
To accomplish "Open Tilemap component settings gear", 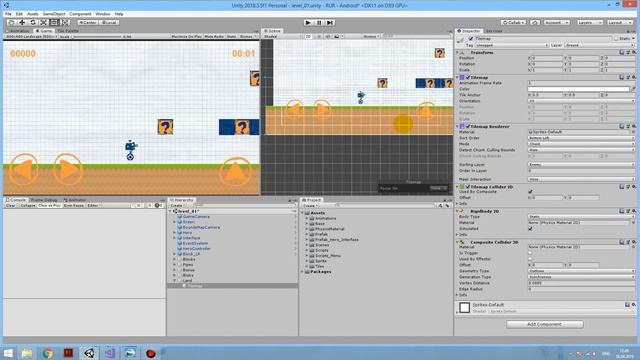I will click(633, 77).
